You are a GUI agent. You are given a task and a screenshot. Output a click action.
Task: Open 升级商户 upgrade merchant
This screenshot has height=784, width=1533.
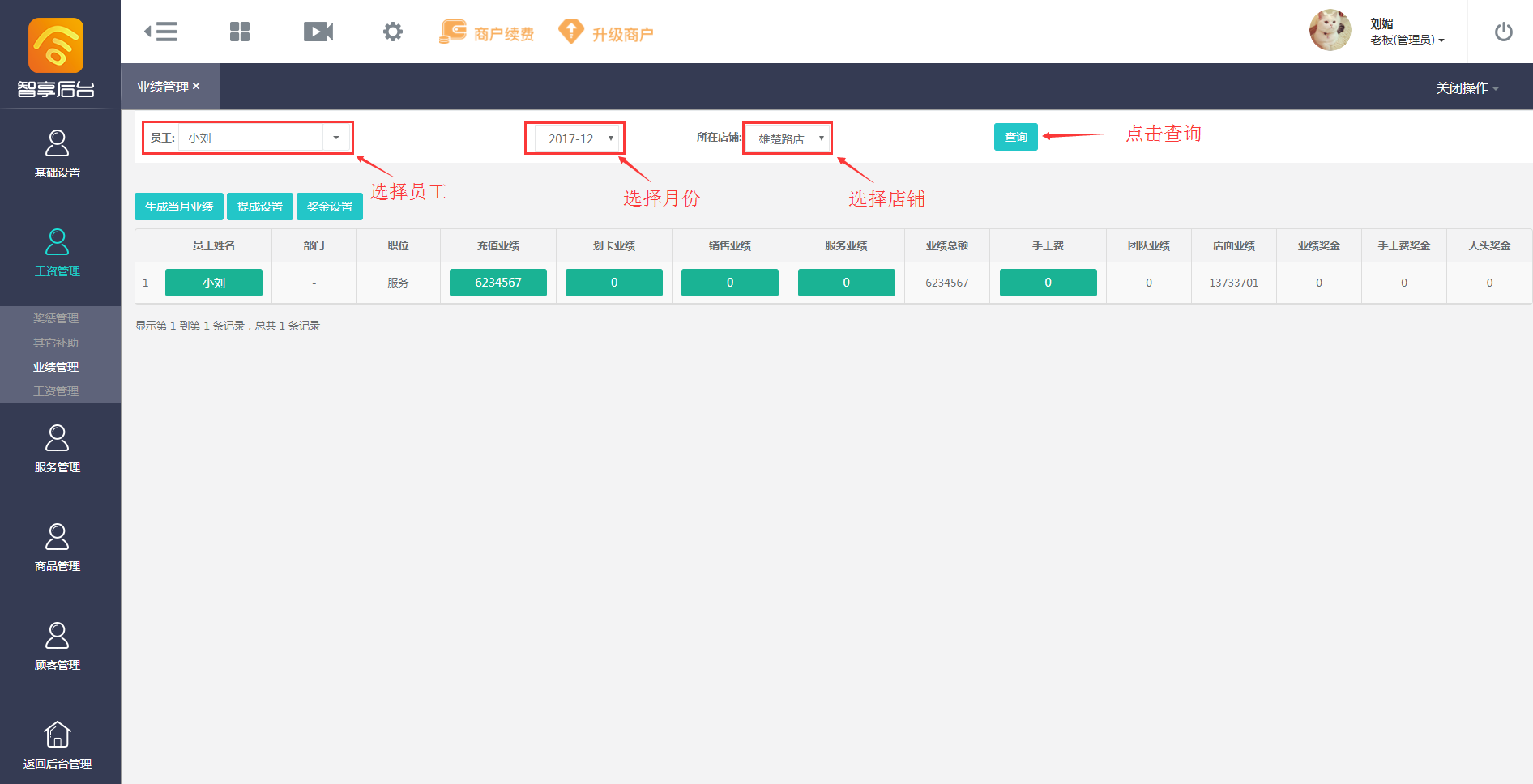pyautogui.click(x=606, y=32)
